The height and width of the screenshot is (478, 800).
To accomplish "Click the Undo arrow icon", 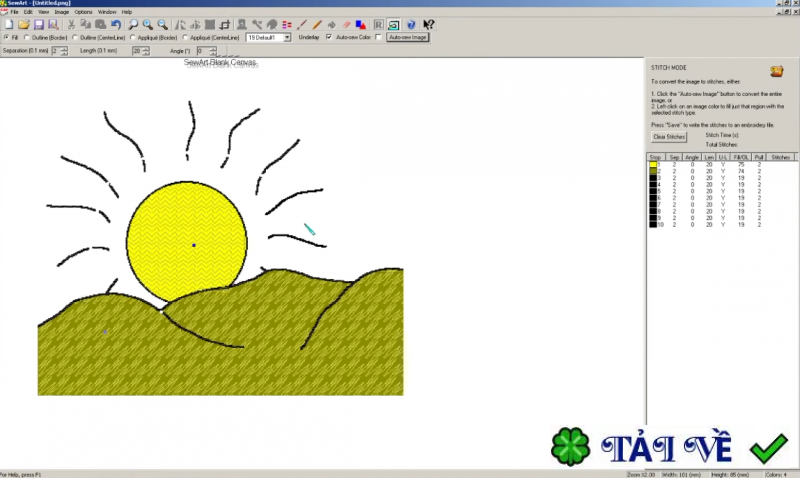I will click(115, 23).
